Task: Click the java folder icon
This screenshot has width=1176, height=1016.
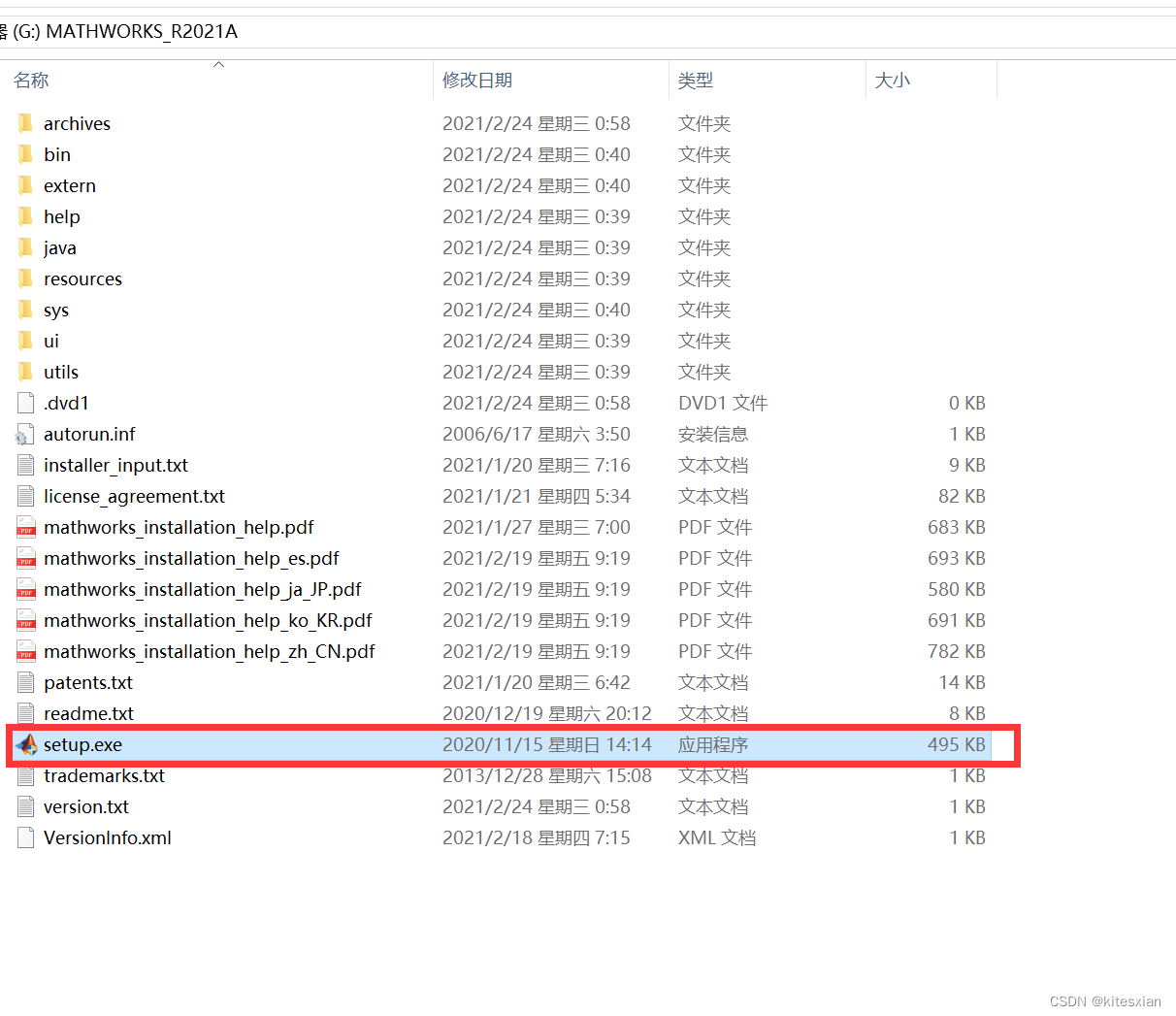Action: click(26, 247)
